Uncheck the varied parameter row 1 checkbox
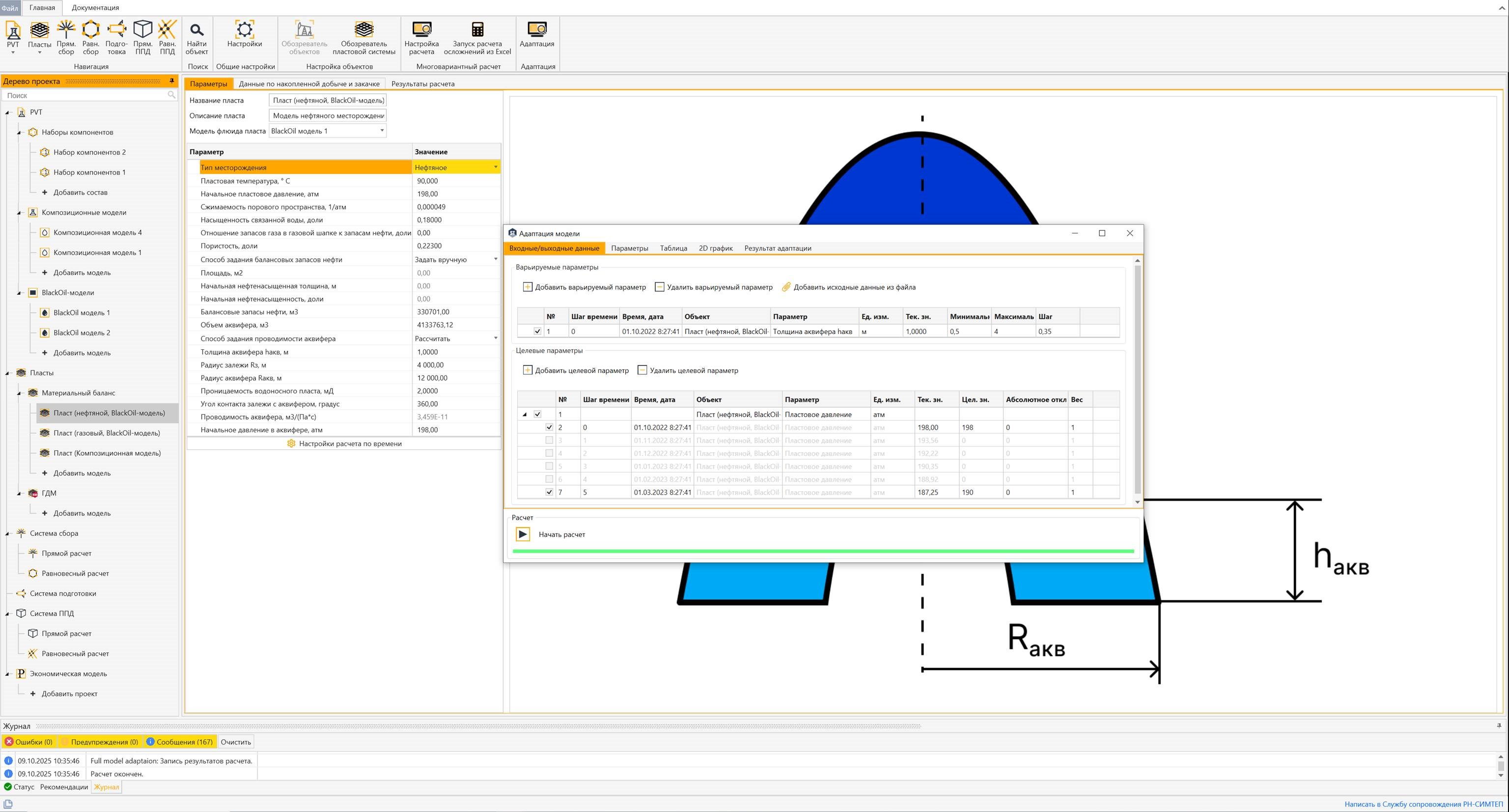The image size is (1509, 812). 537,332
